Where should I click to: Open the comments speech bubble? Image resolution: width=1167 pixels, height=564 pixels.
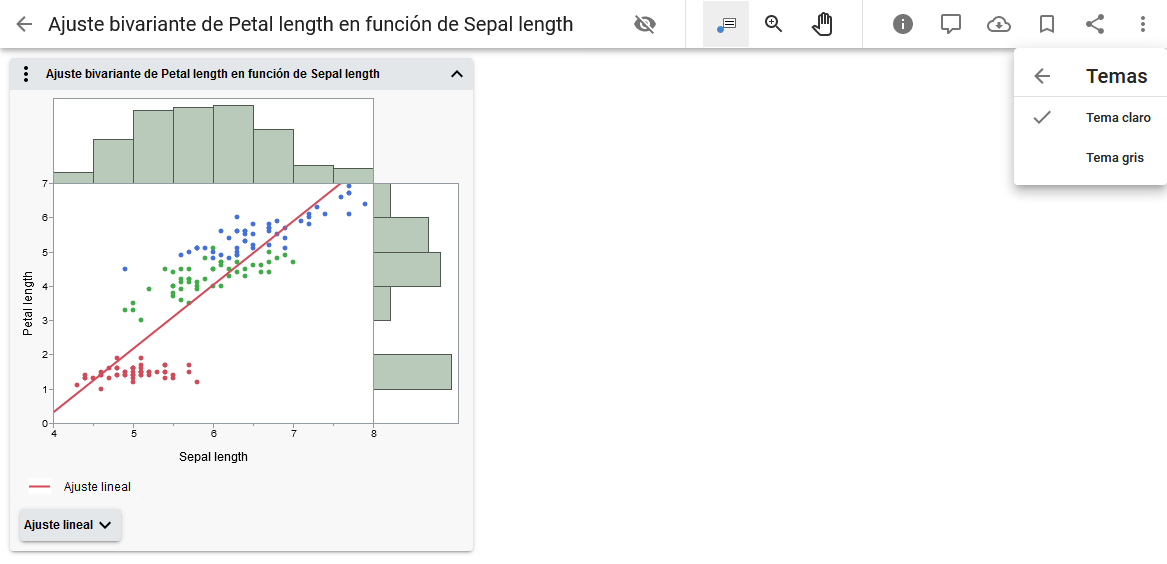click(x=951, y=24)
